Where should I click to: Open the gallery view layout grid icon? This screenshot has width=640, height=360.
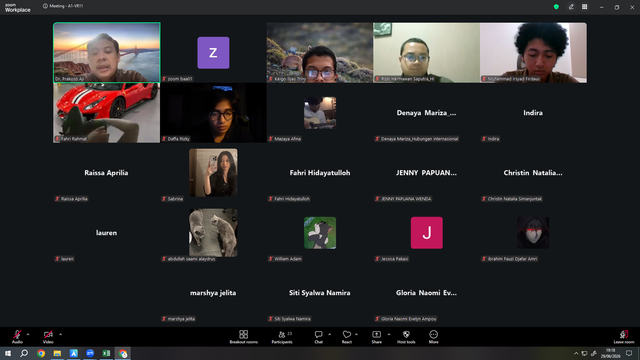click(584, 7)
